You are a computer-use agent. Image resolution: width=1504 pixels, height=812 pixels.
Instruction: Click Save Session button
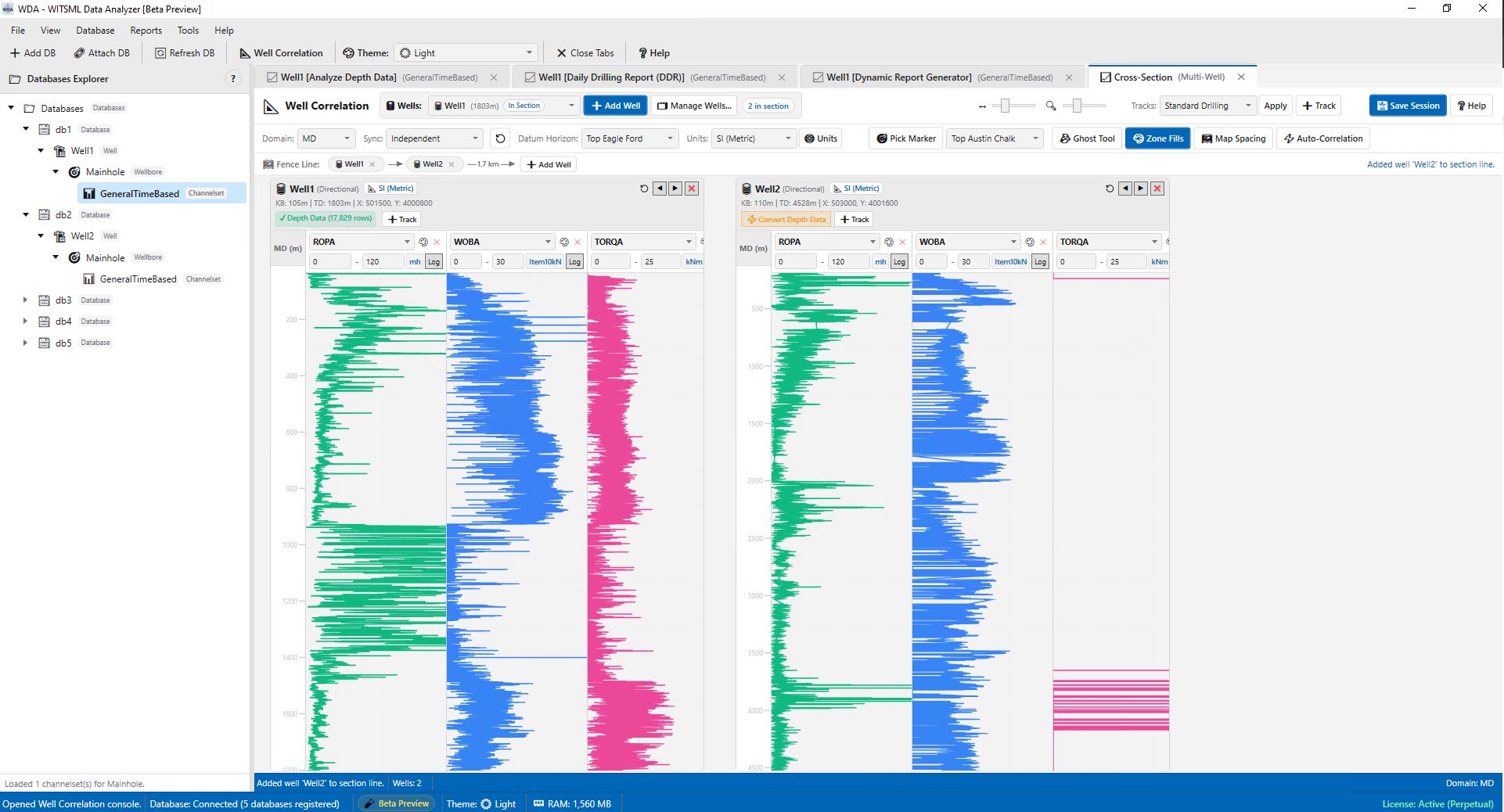click(x=1408, y=106)
